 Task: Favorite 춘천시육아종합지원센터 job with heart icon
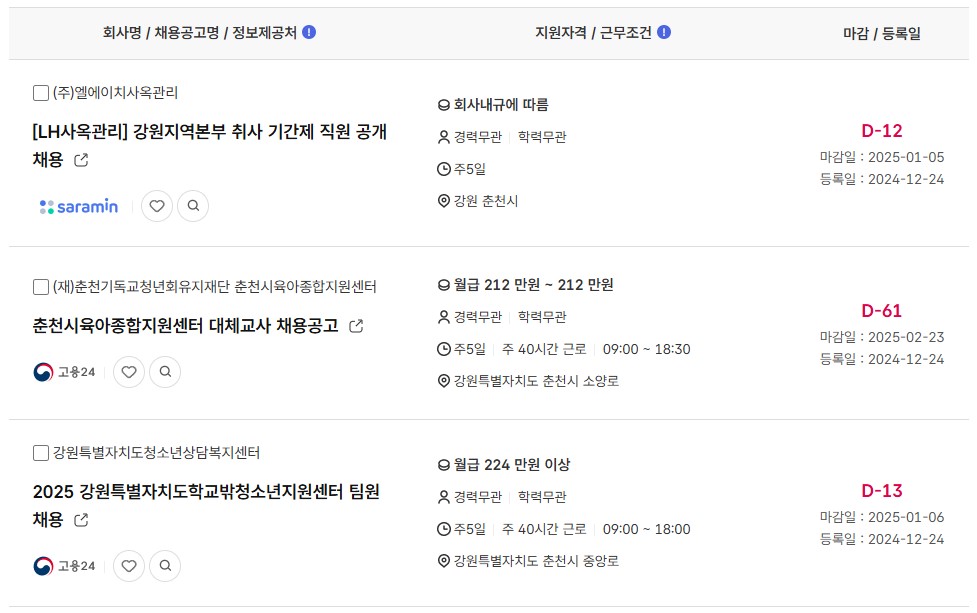pyautogui.click(x=129, y=372)
